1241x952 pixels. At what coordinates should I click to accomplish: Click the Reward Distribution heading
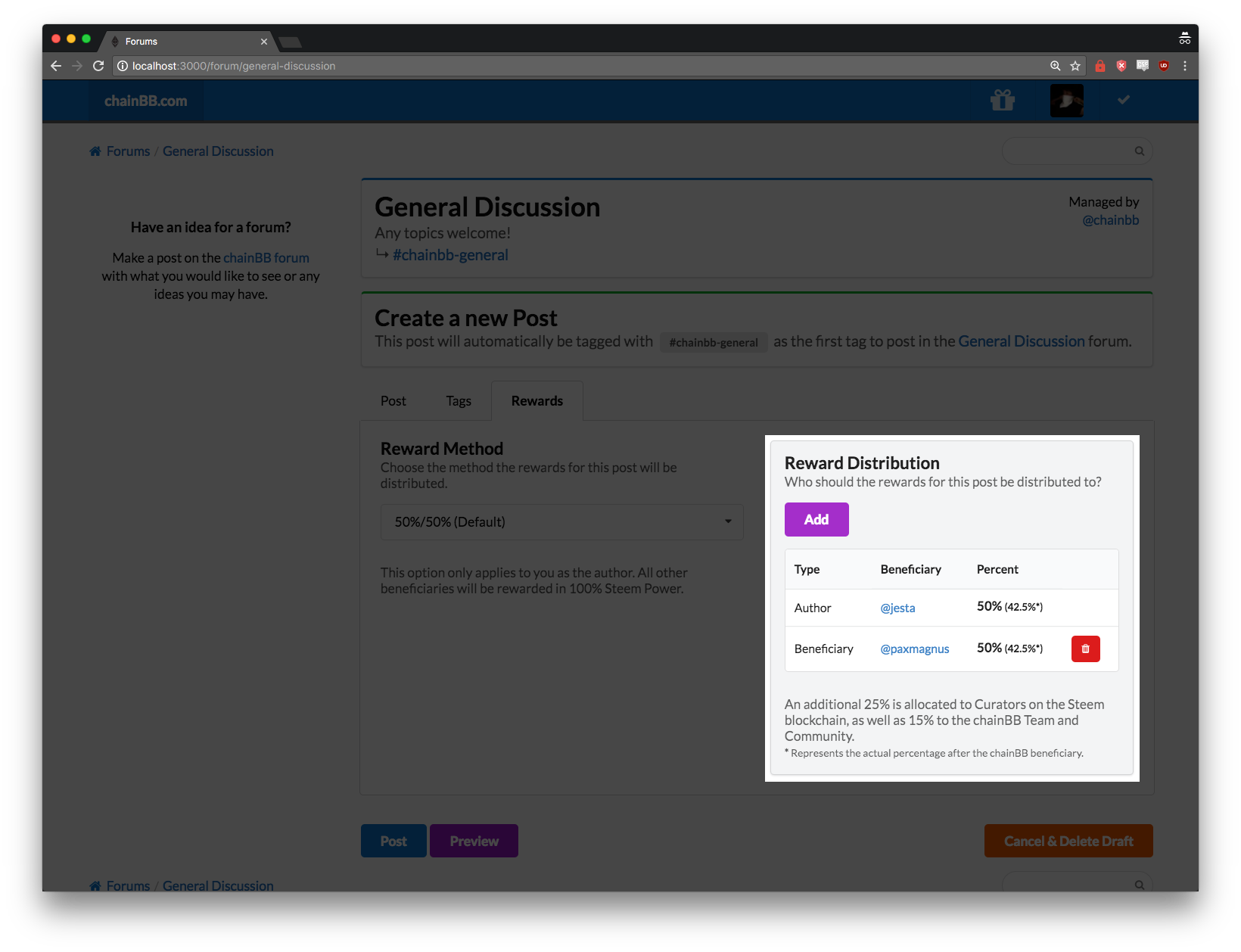(x=862, y=463)
